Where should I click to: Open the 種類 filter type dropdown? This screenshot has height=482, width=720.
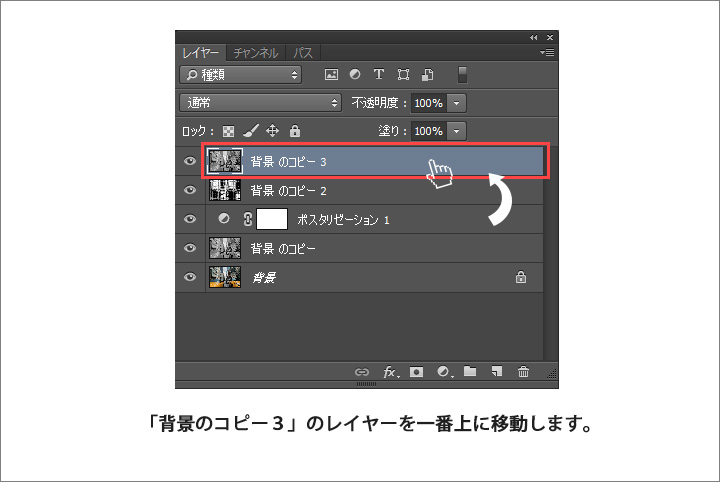pyautogui.click(x=241, y=75)
